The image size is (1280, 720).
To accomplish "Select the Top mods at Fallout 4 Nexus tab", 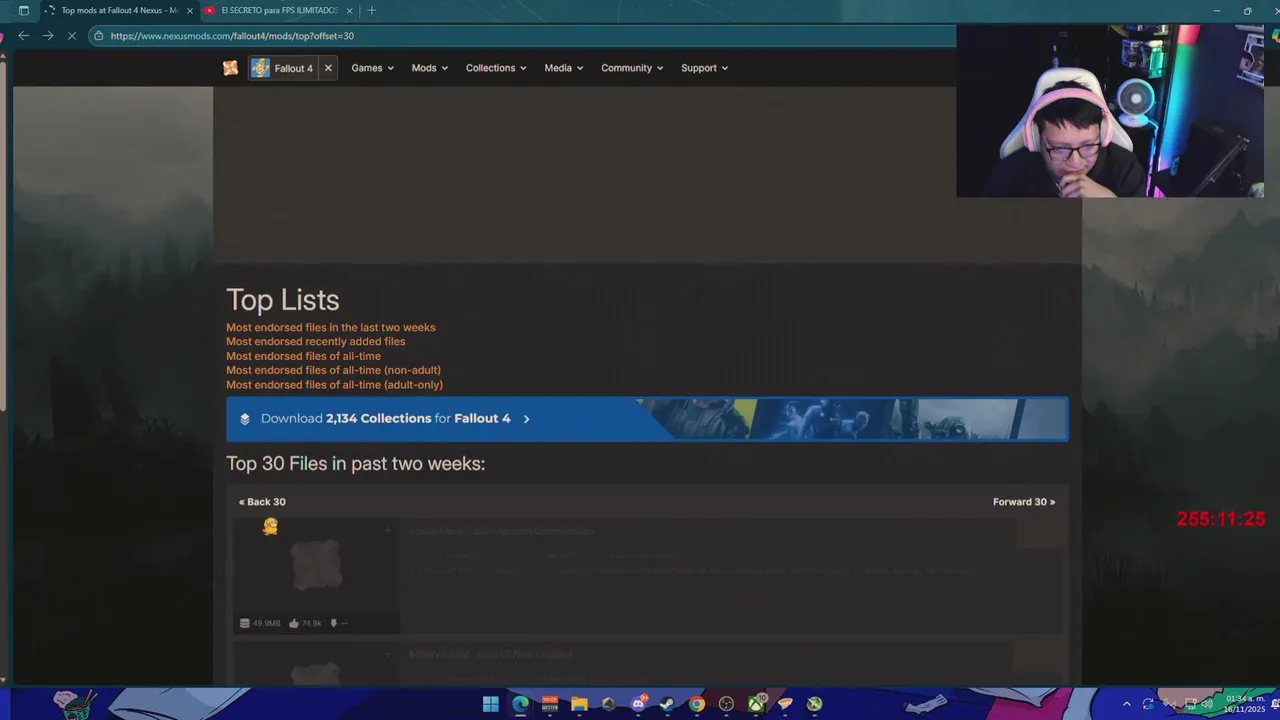I will (x=118, y=11).
